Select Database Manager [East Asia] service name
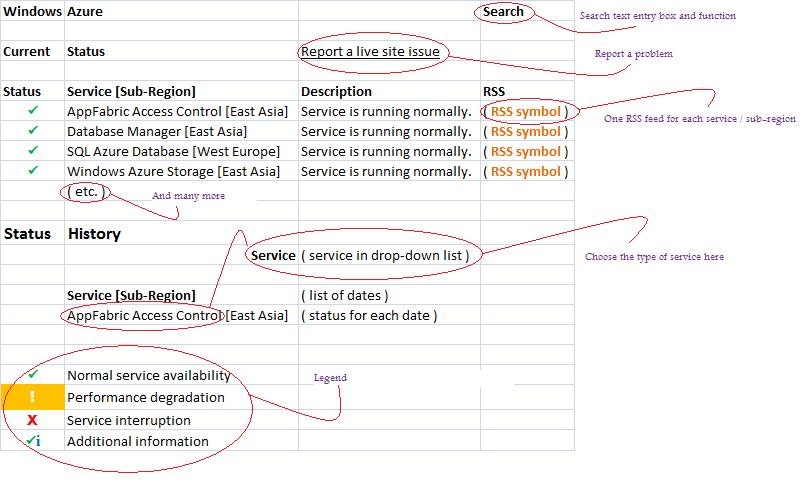This screenshot has width=810, height=484. [x=157, y=132]
